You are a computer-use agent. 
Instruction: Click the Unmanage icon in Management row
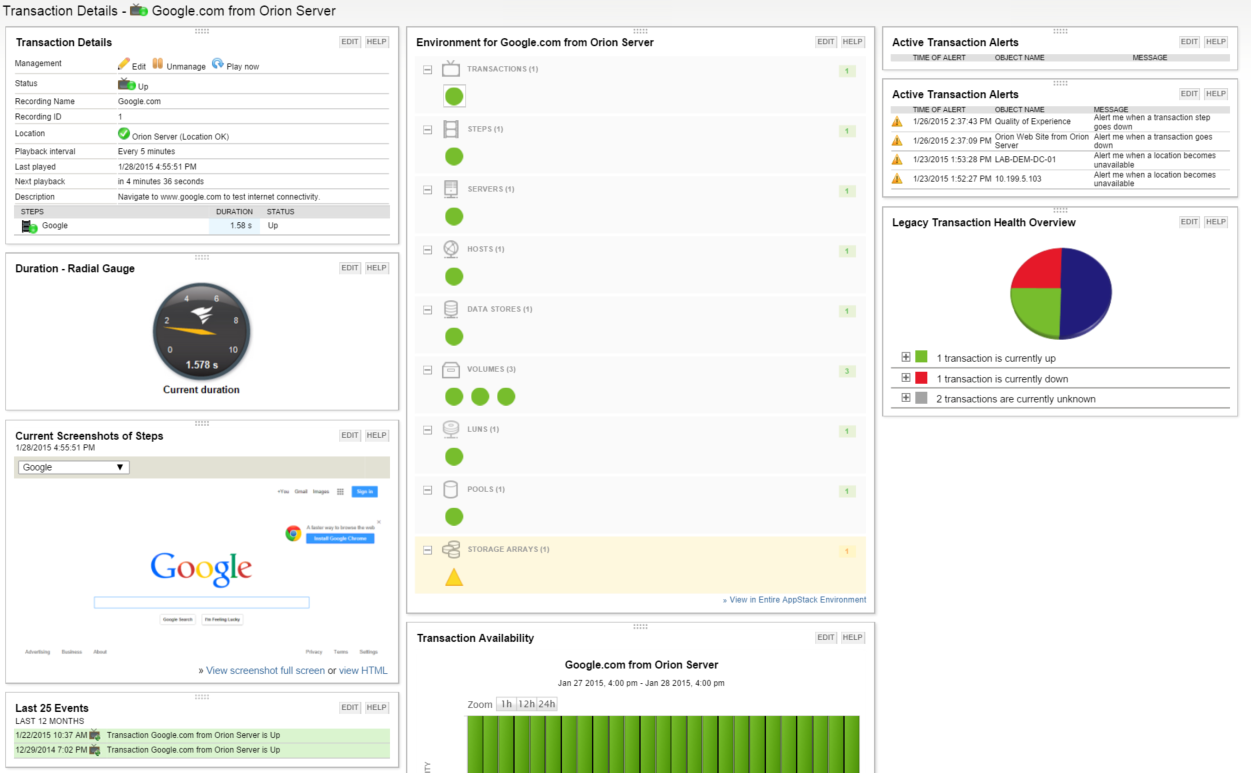tap(158, 64)
